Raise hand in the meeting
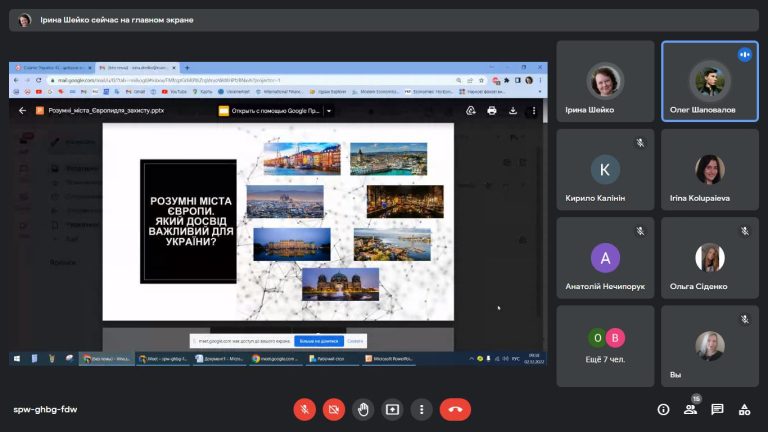The height and width of the screenshot is (432, 768). point(363,409)
